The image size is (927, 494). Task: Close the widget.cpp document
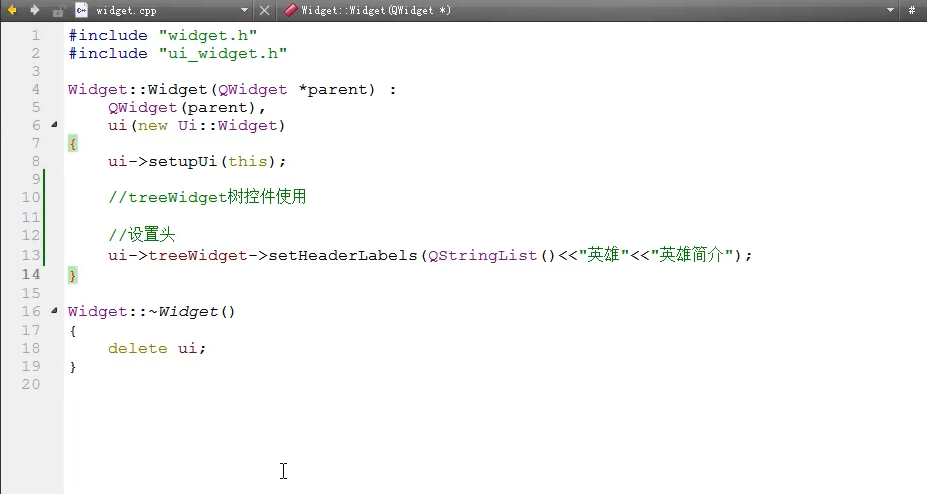click(x=265, y=10)
